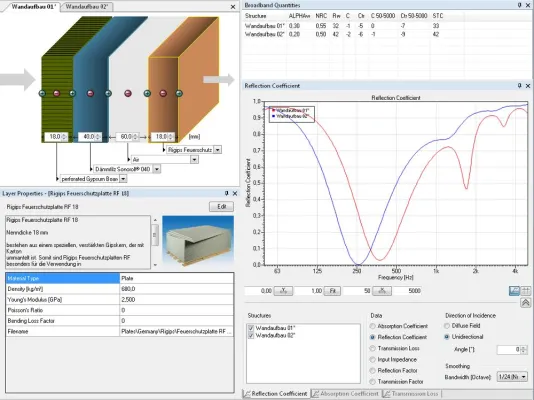534x400 pixels.
Task: Switch to table view icon
Action: click(x=526, y=291)
